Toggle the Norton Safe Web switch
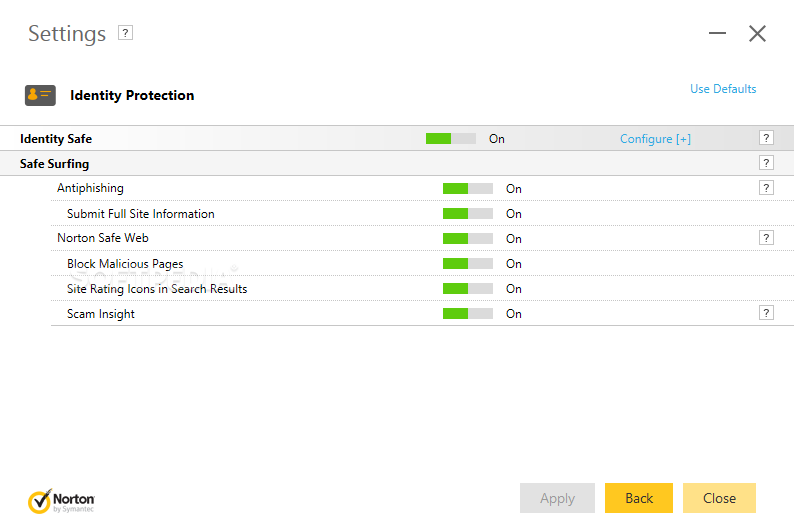Screen dimensions: 794x530 point(467,238)
